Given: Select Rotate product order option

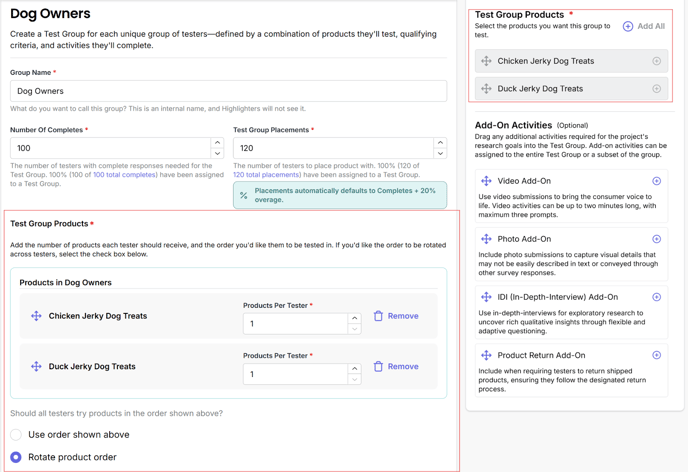Looking at the screenshot, I should [16, 457].
